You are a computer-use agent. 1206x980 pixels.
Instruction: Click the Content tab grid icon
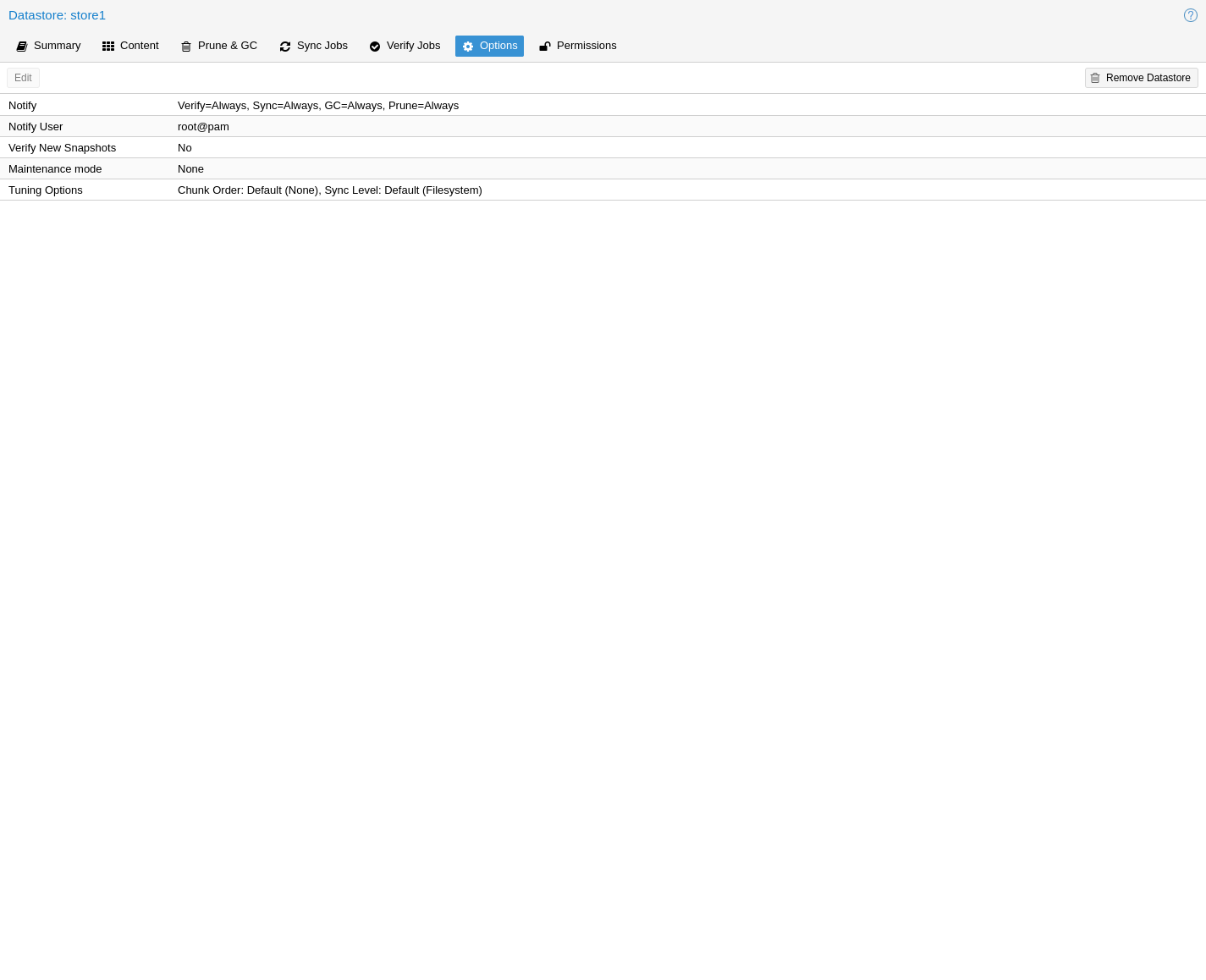pos(108,47)
